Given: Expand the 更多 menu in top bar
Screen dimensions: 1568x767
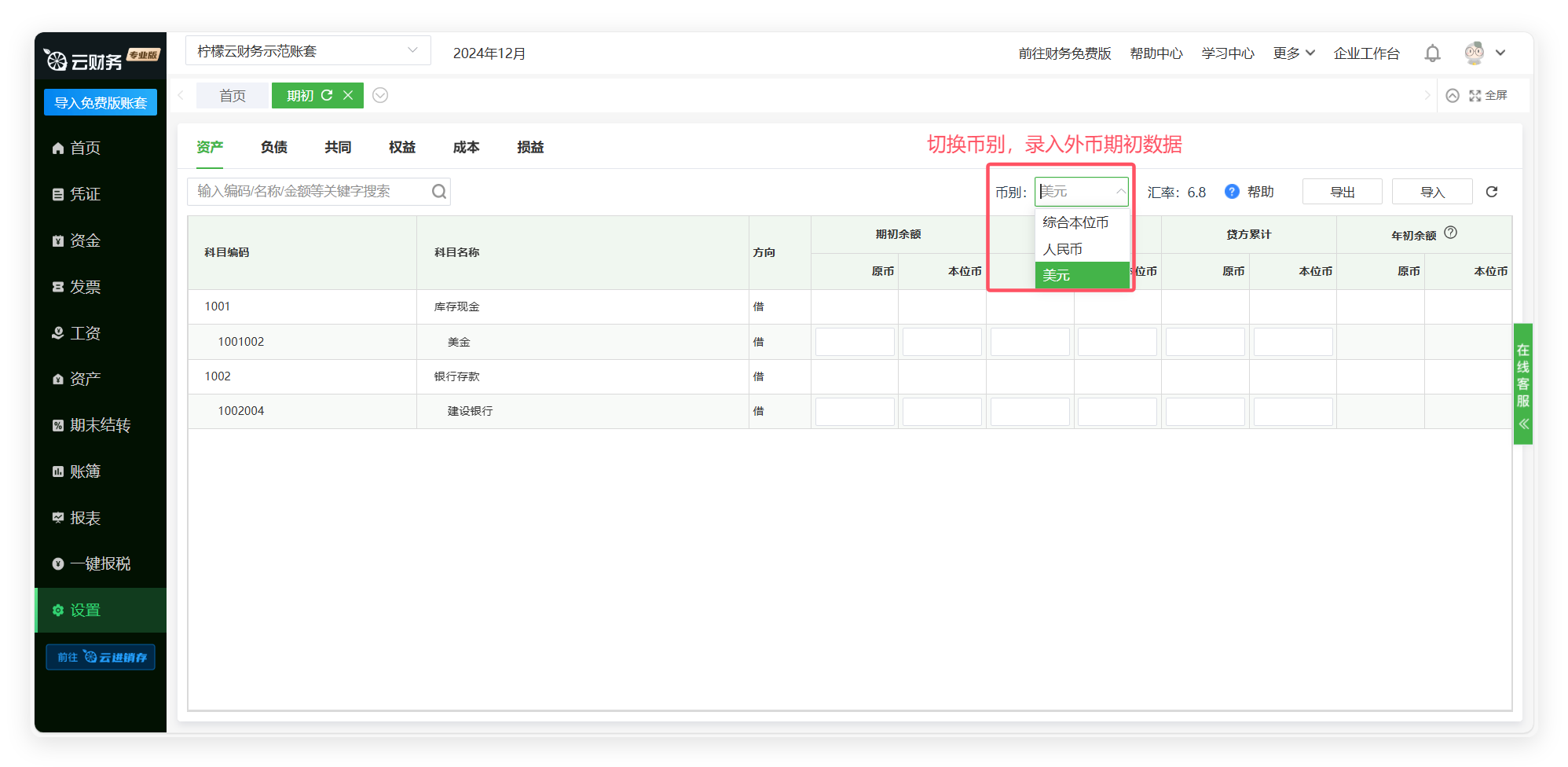Looking at the screenshot, I should coord(1293,53).
